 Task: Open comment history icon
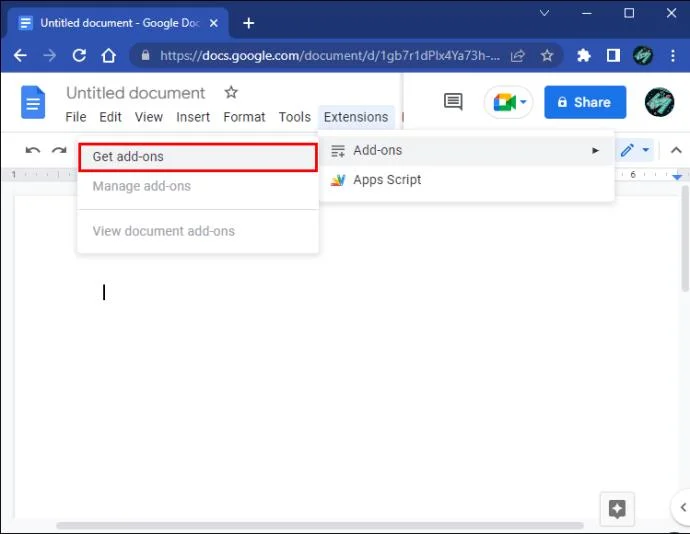453,102
